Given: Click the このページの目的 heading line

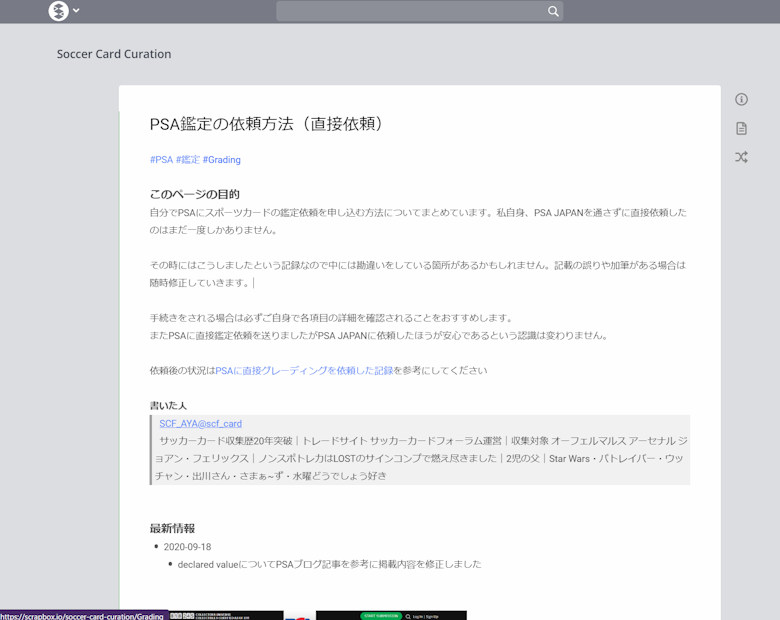Looking at the screenshot, I should pyautogui.click(x=195, y=194).
